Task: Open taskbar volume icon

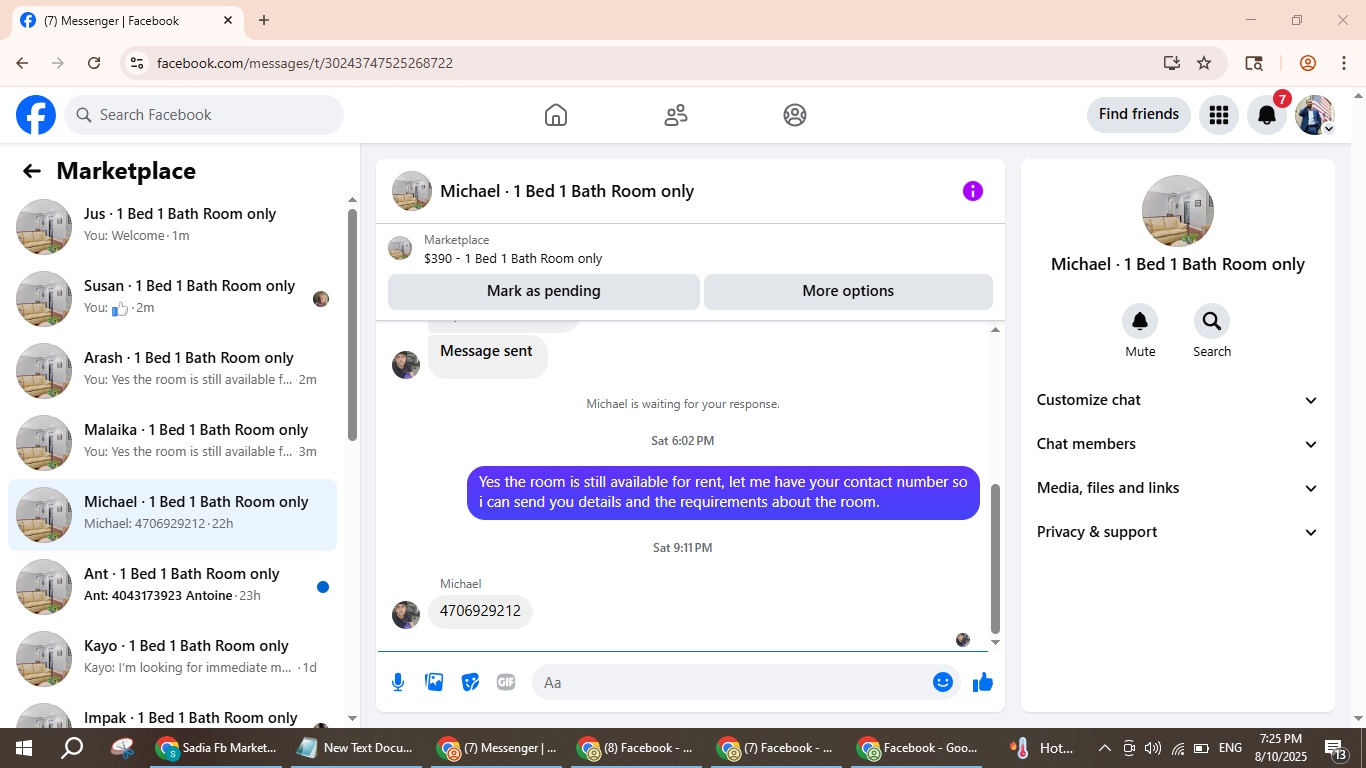Action: click(1152, 748)
